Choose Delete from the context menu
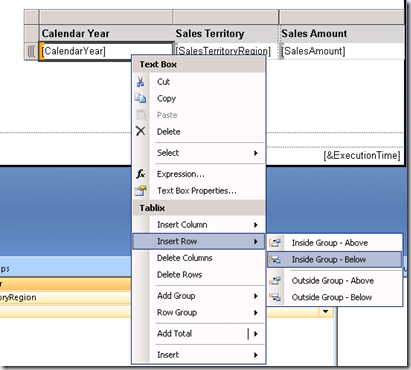411x370 pixels. [199, 132]
